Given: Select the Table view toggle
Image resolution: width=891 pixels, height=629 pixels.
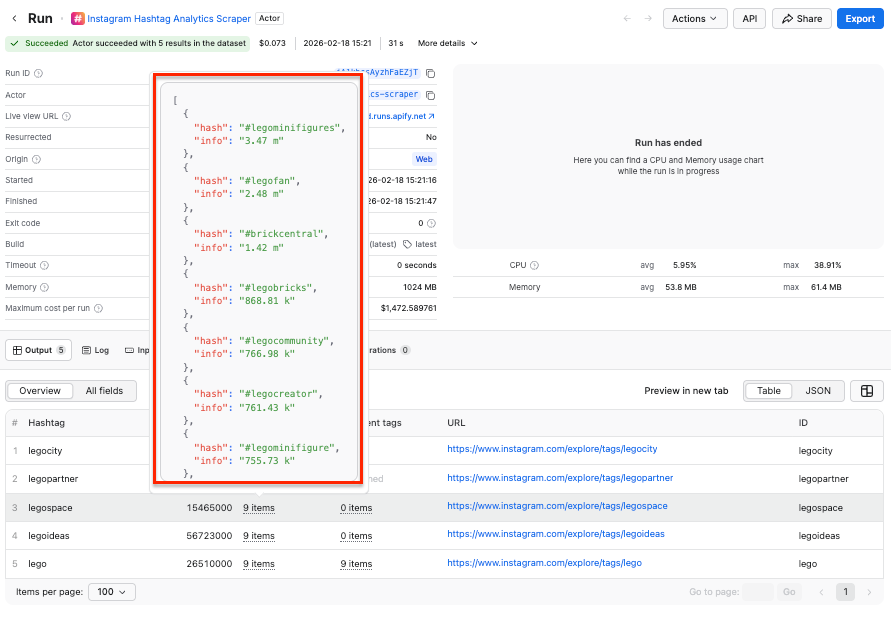Looking at the screenshot, I should tap(768, 391).
